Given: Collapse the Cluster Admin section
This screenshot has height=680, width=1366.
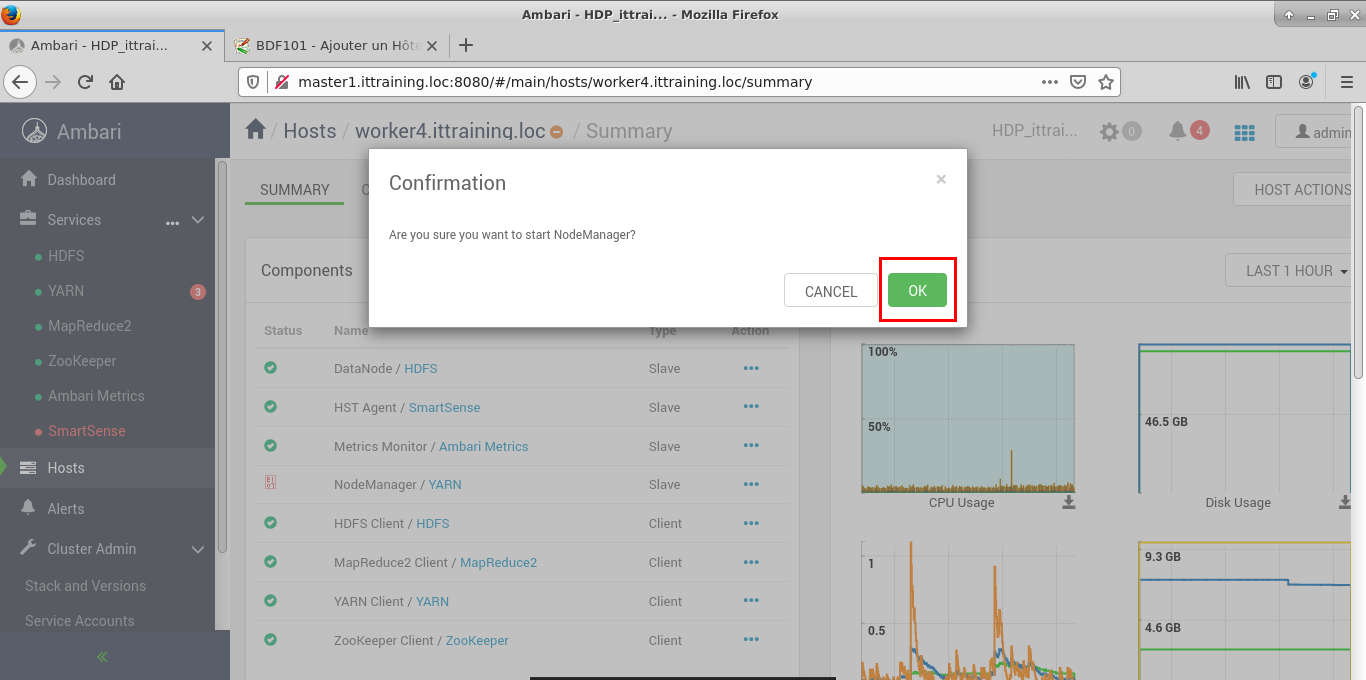Looking at the screenshot, I should tap(198, 549).
